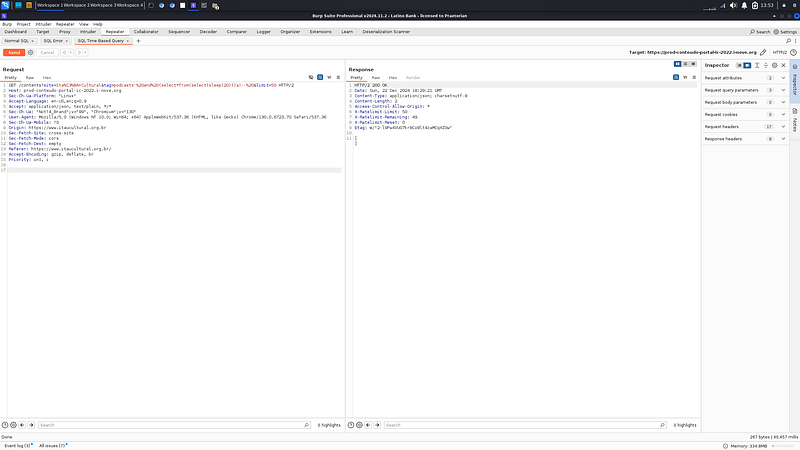The height and width of the screenshot is (450, 800).
Task: Toggle Request pretty-print blue icon
Action: (320, 78)
